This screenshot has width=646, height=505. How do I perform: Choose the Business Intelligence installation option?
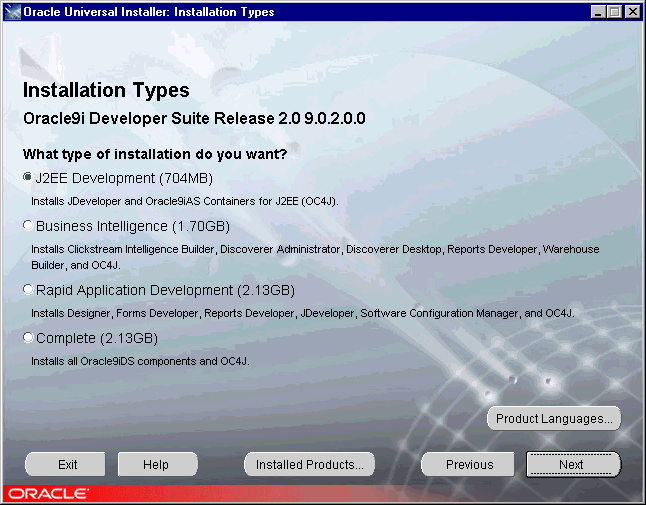tap(28, 225)
